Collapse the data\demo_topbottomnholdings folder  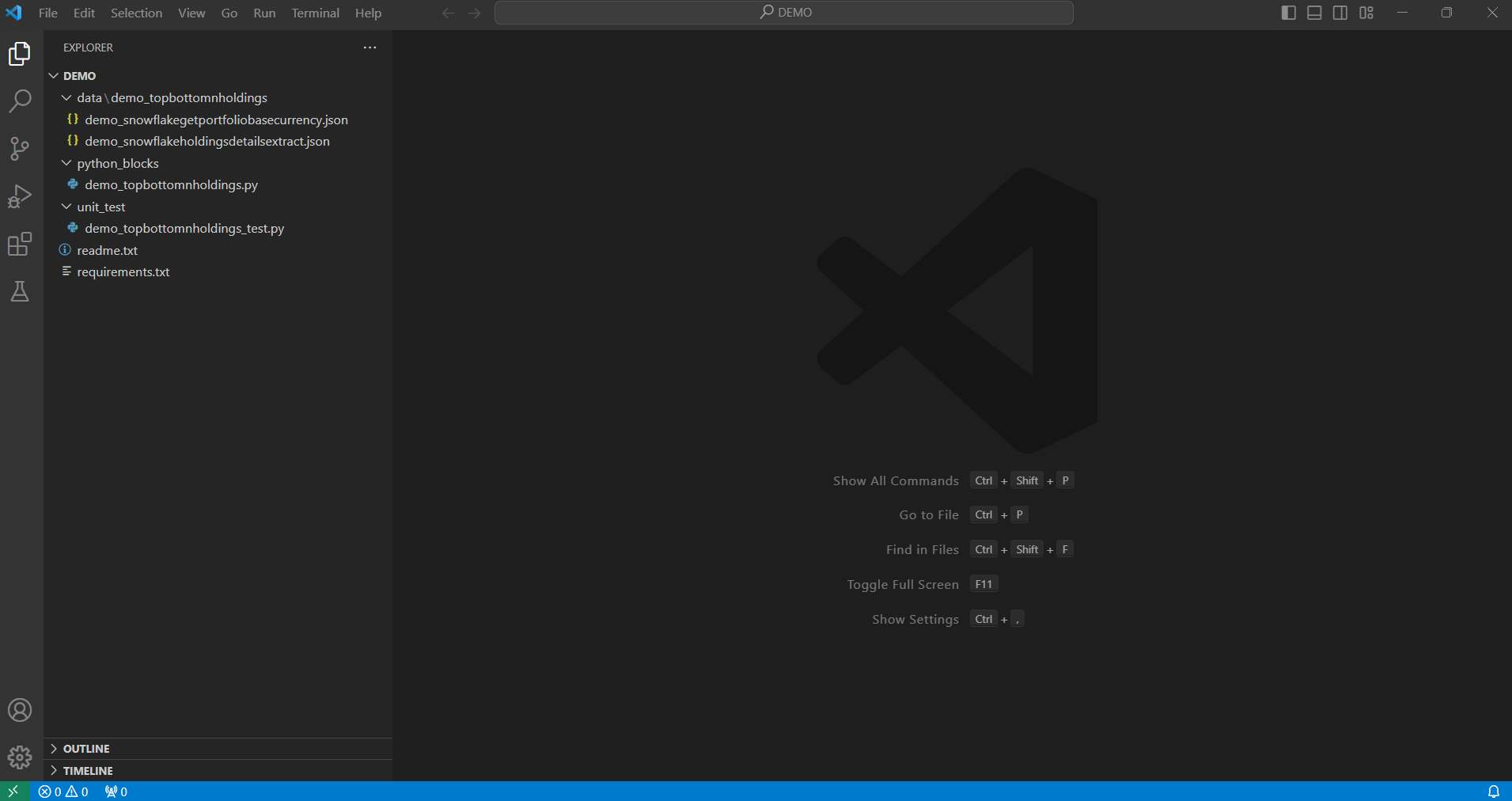tap(218, 97)
